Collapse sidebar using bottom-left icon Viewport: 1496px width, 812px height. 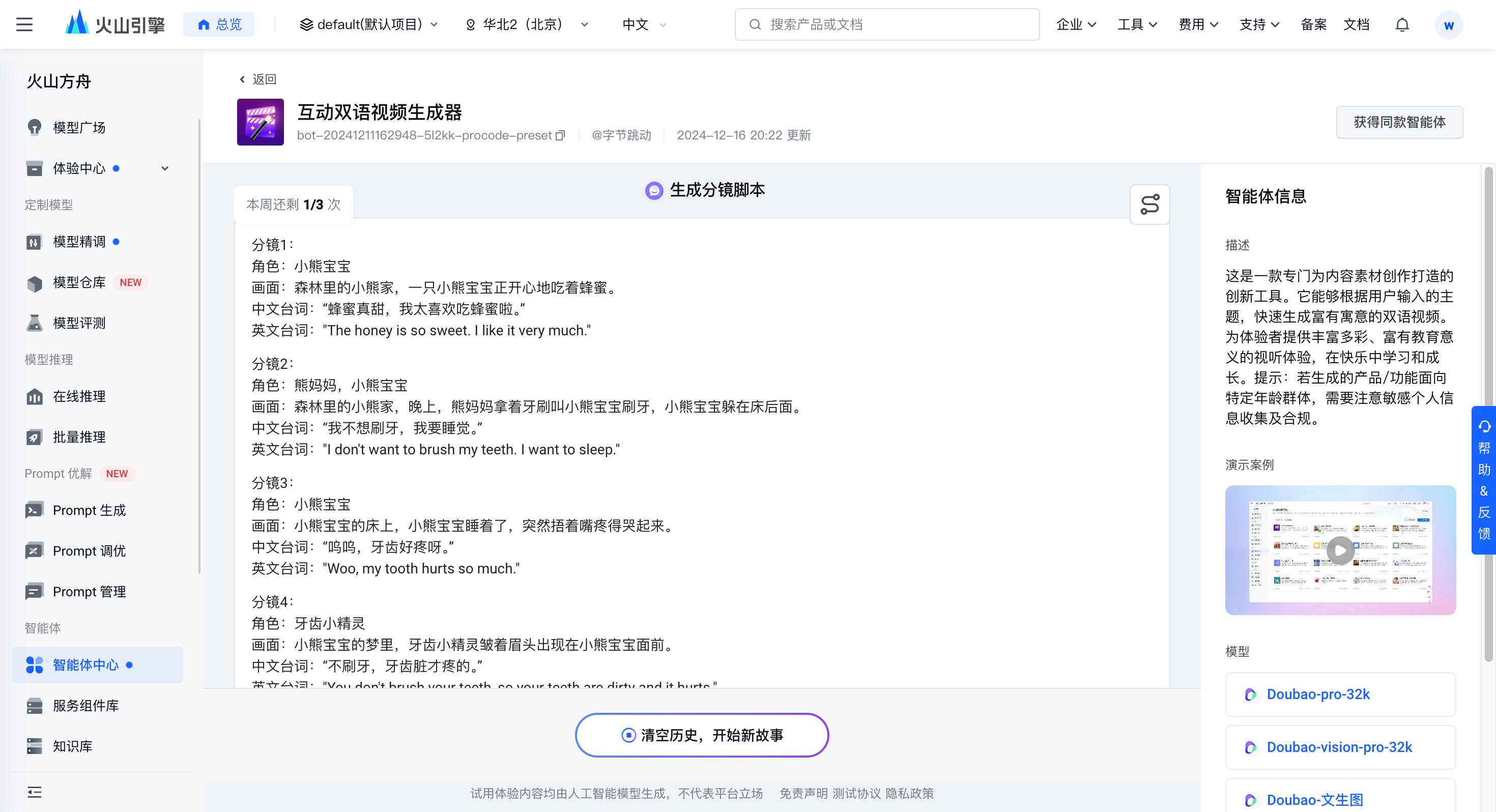pyautogui.click(x=34, y=792)
